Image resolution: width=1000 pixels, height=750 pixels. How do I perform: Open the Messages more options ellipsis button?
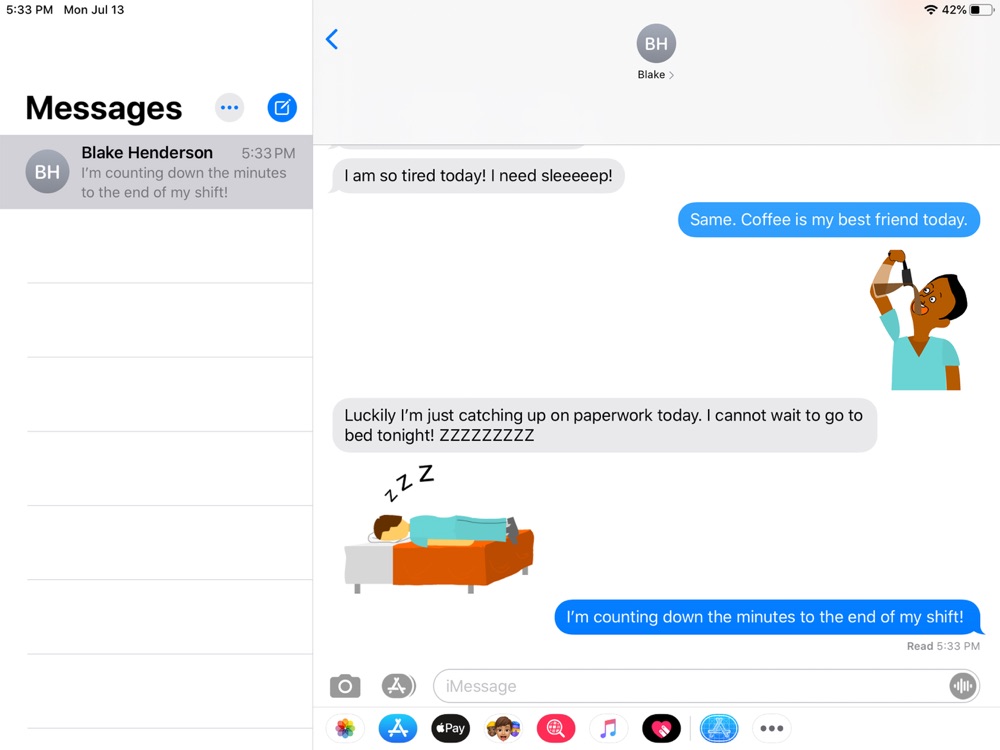230,107
